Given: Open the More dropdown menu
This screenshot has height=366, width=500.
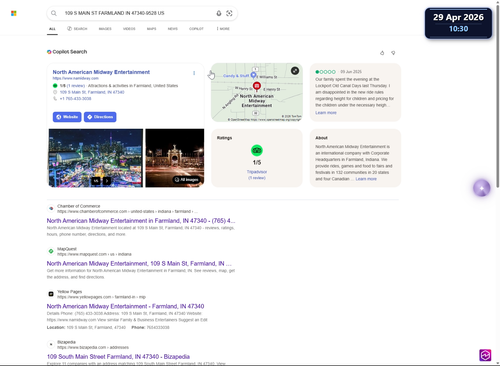Looking at the screenshot, I should 223,29.
